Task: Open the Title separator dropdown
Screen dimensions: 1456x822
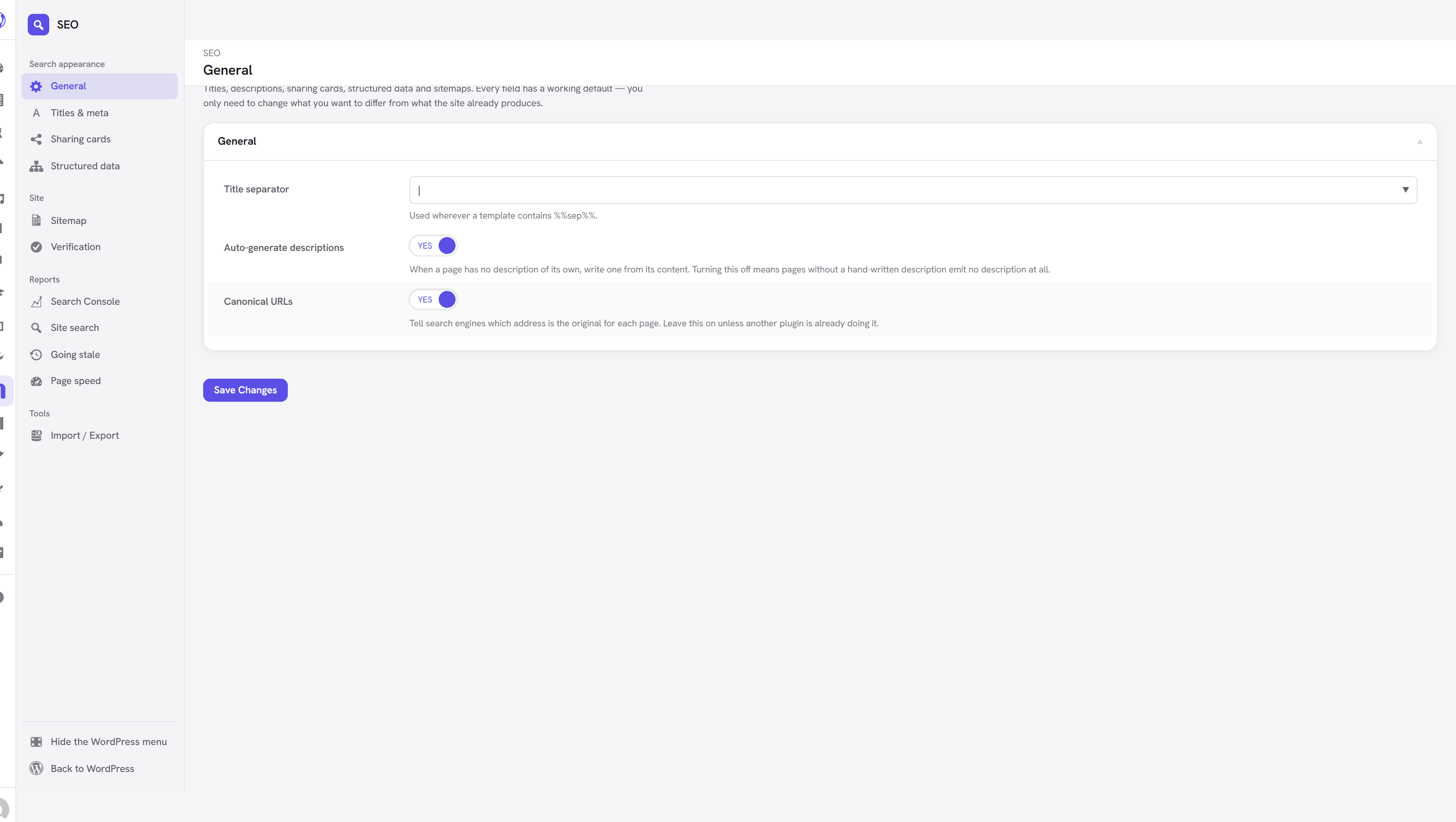Action: [913, 190]
